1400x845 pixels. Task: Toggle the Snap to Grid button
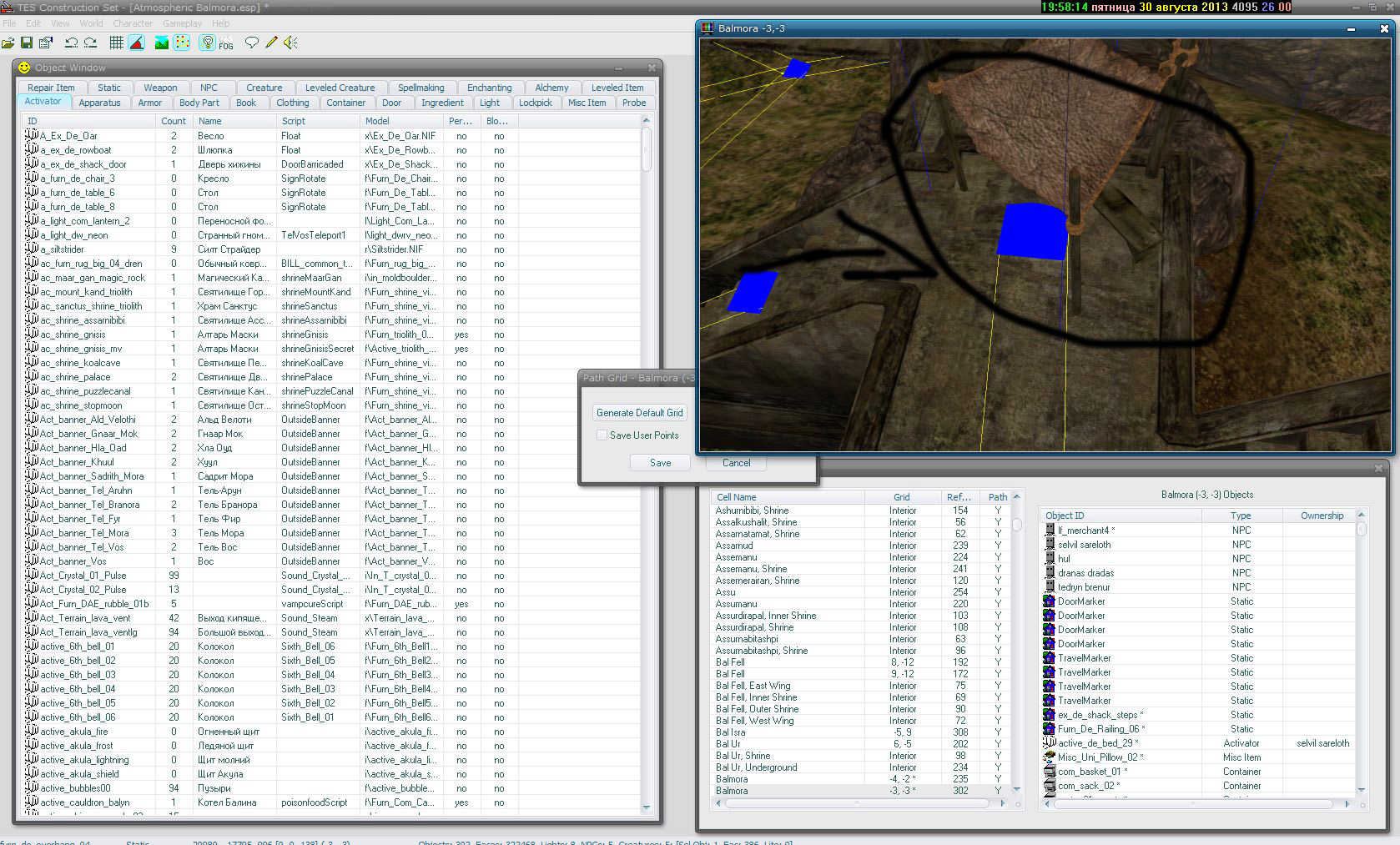116,43
